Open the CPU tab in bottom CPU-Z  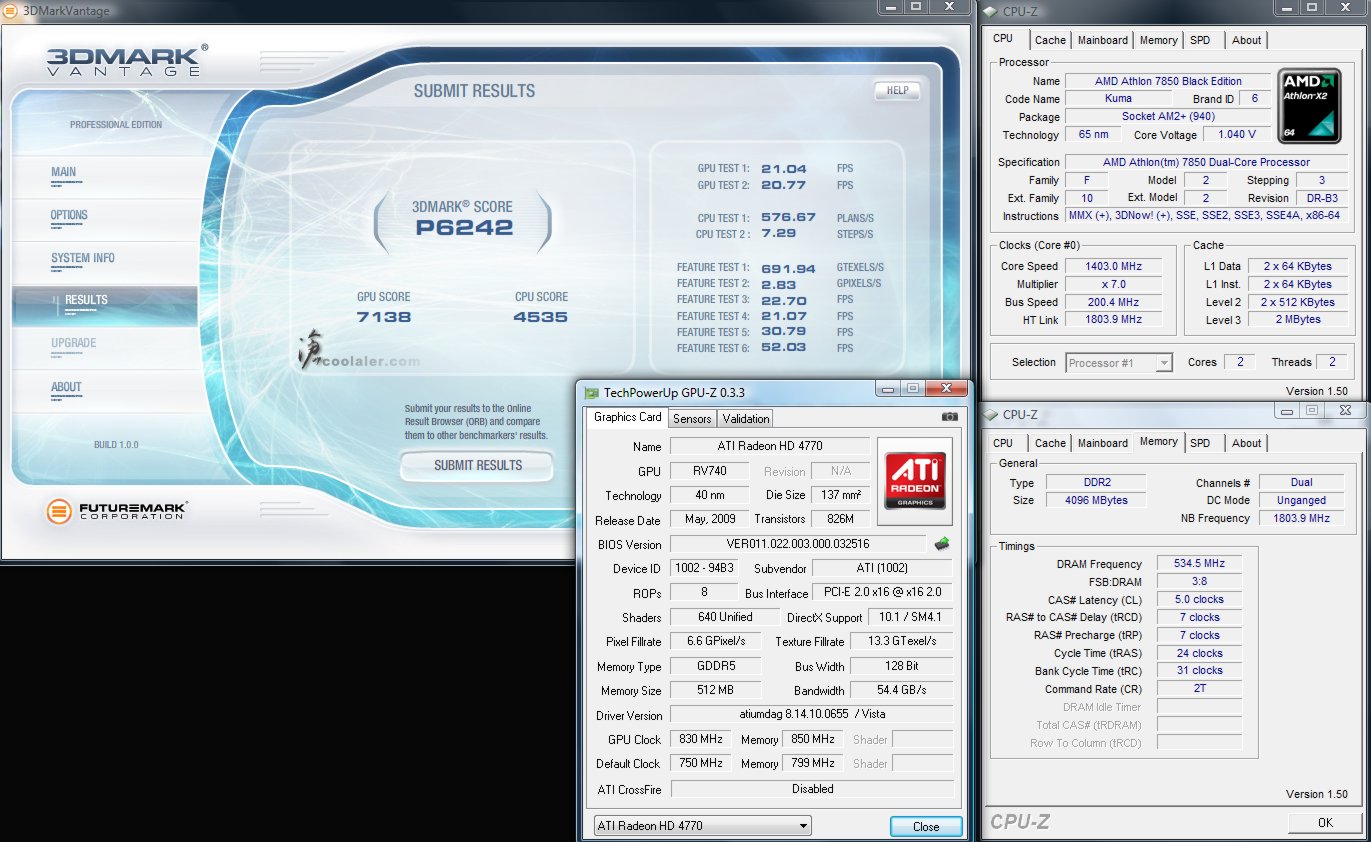(x=1003, y=443)
